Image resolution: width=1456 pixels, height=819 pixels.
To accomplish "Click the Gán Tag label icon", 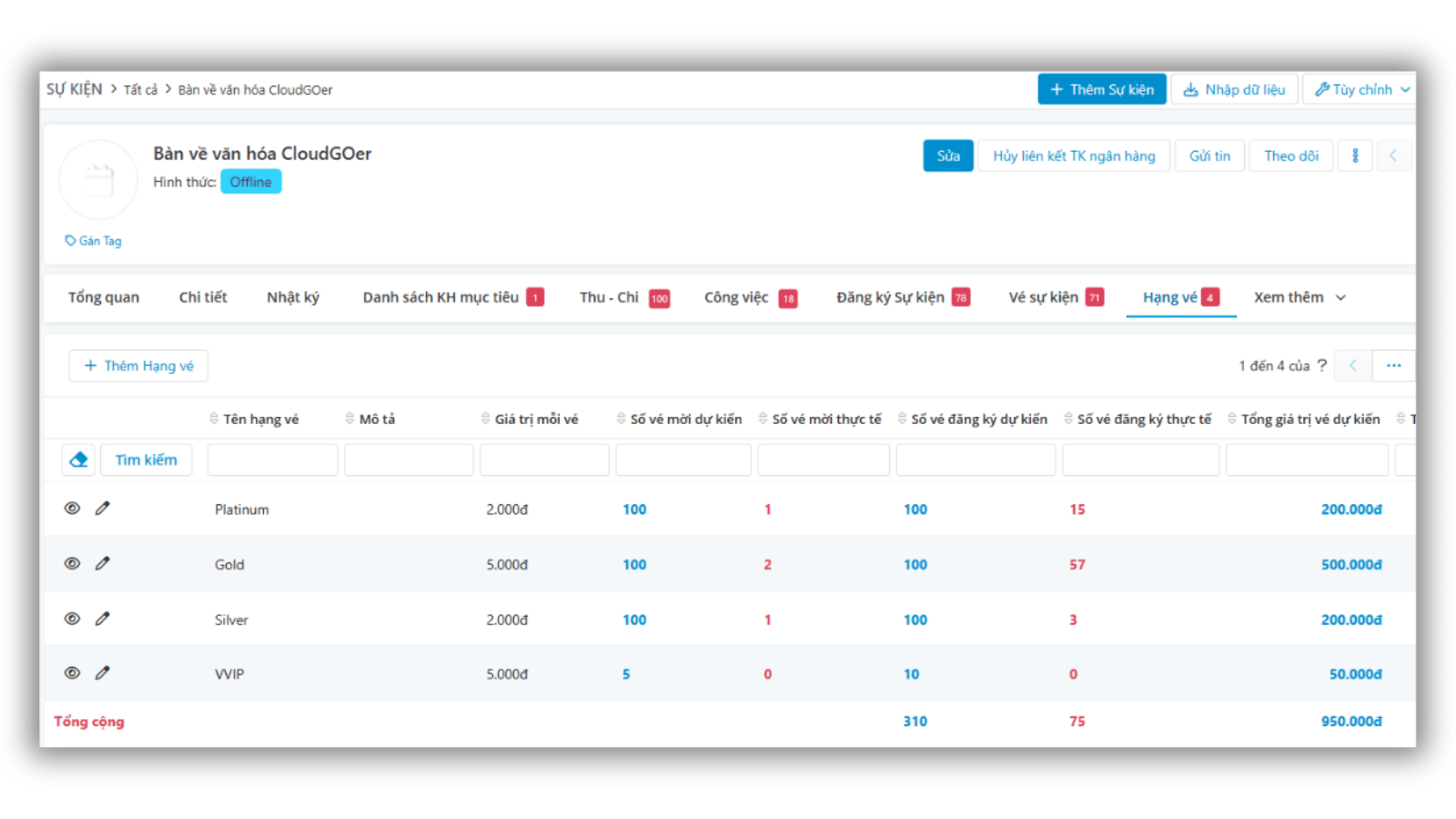I will coord(71,241).
